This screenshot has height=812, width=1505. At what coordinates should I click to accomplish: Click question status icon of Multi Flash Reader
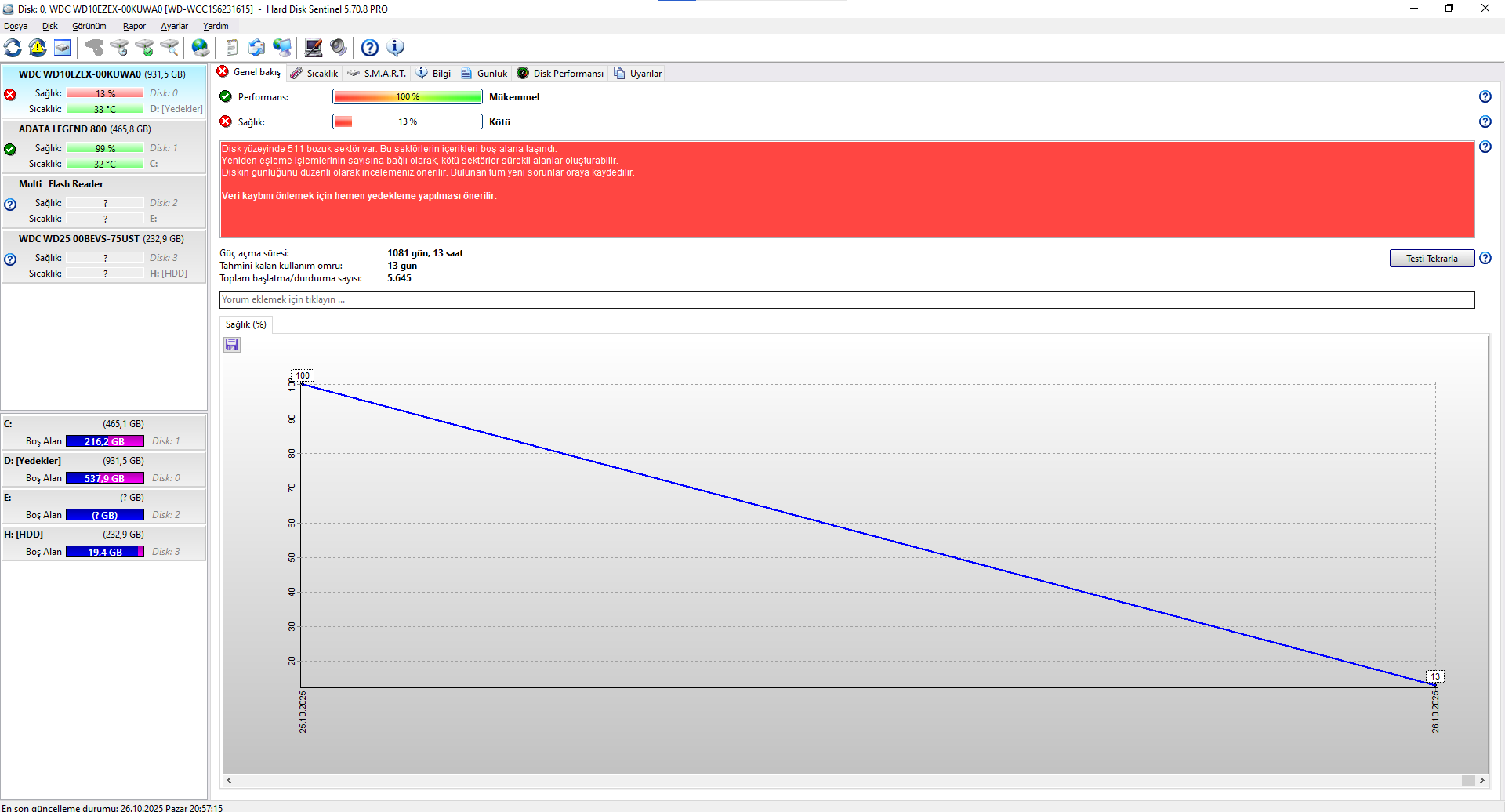coord(10,205)
